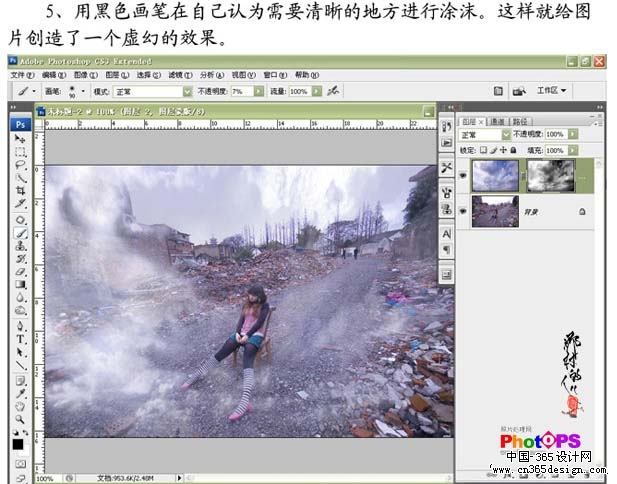This screenshot has width=617, height=484.
Task: Expand layer 填充 fill arrow
Action: click(573, 150)
